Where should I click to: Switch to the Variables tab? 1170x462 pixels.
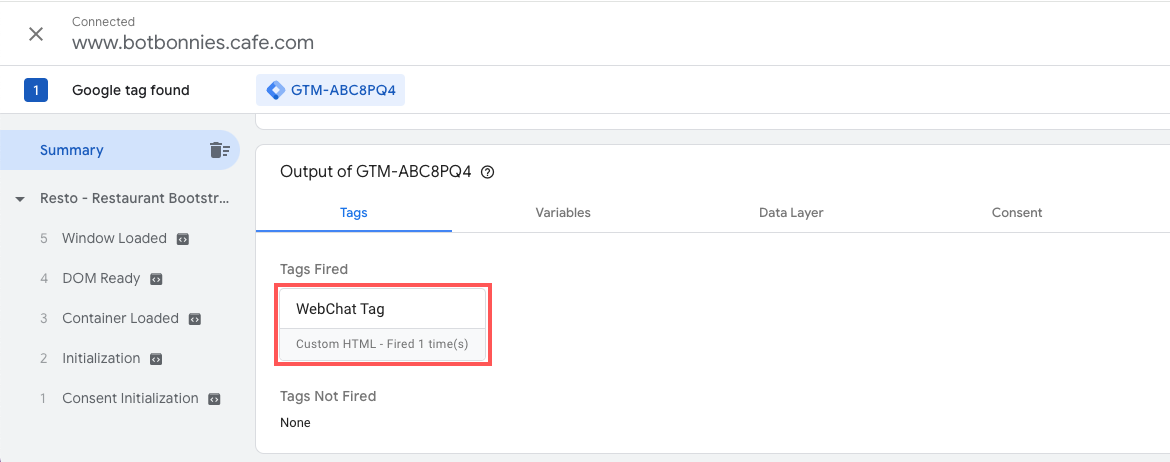pyautogui.click(x=563, y=213)
